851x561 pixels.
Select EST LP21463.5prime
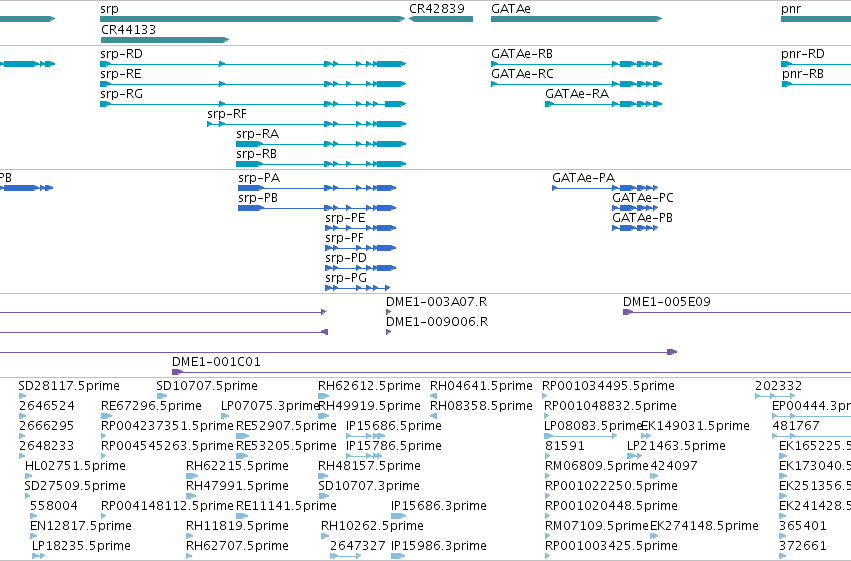tap(635, 456)
